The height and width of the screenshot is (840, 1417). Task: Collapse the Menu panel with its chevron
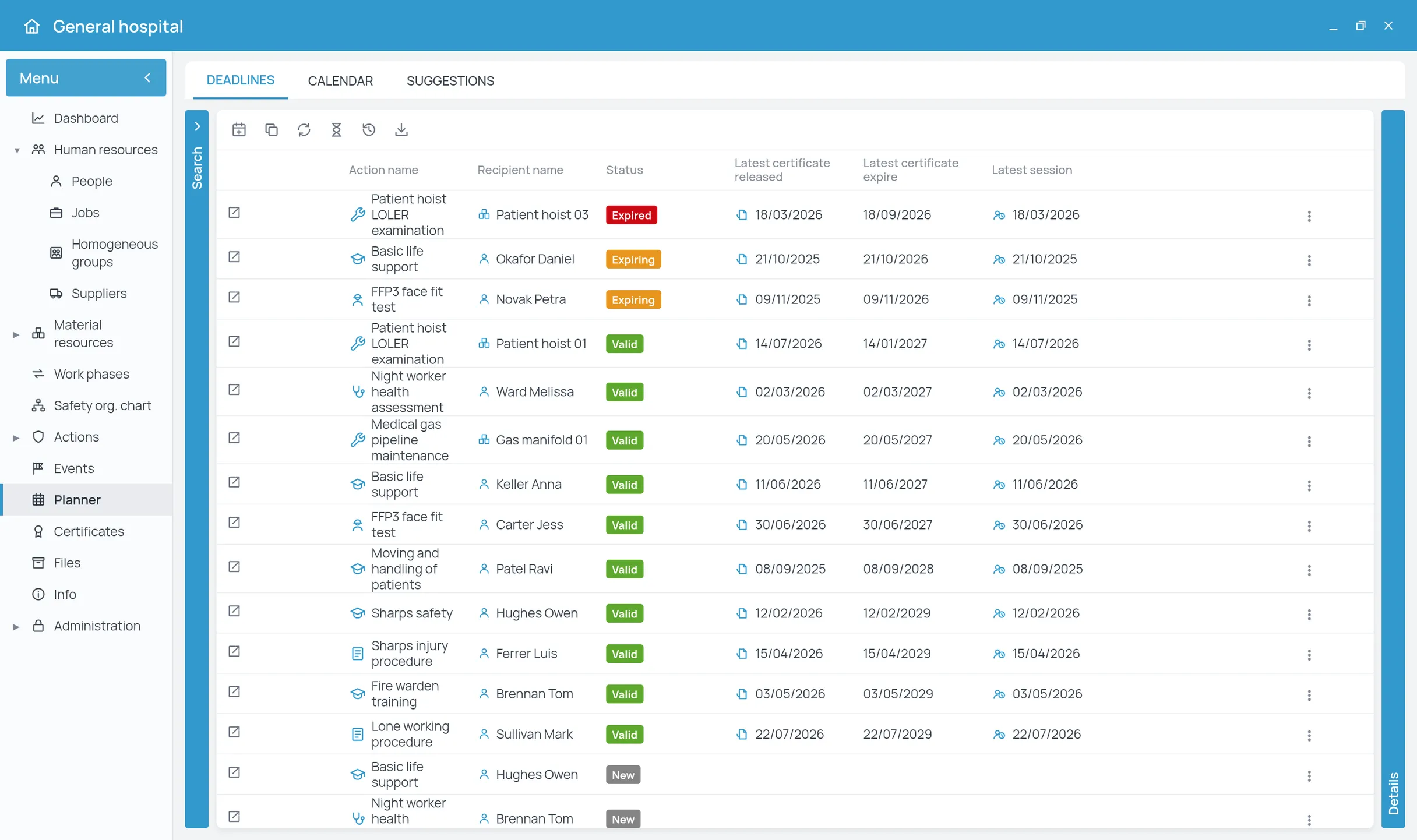[147, 77]
